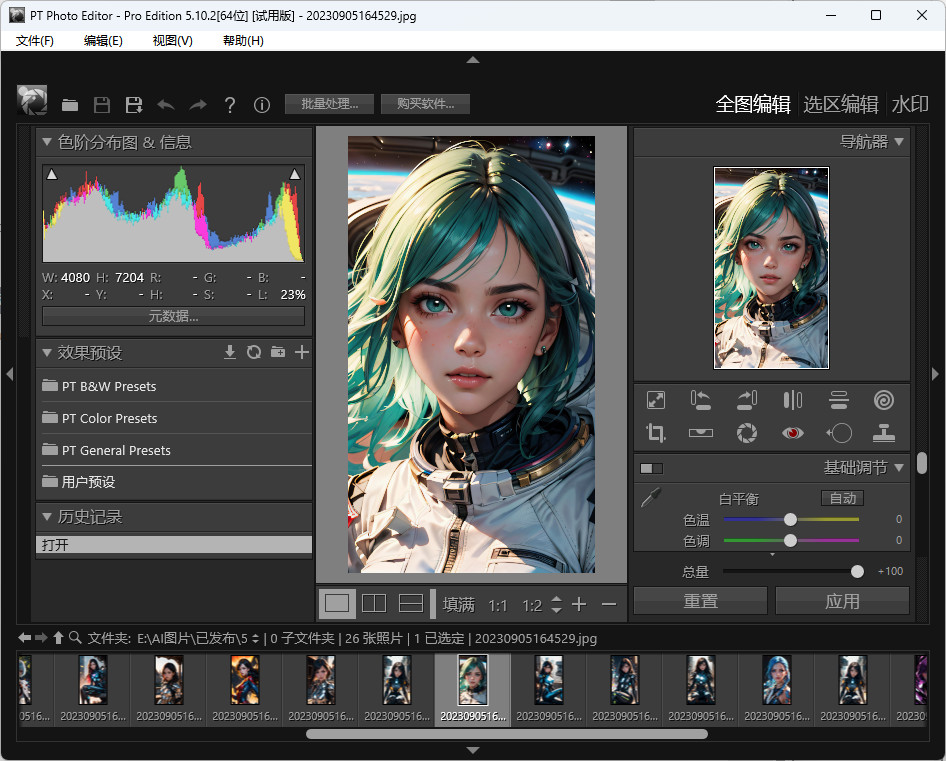This screenshot has width=946, height=761.
Task: Add a new preset with the plus icon
Action: pyautogui.click(x=302, y=352)
